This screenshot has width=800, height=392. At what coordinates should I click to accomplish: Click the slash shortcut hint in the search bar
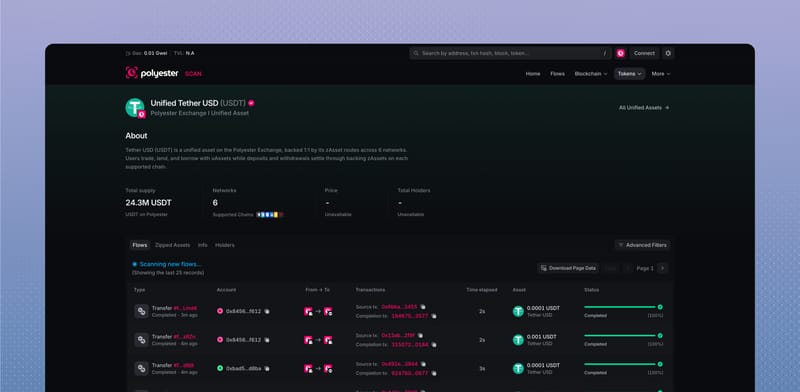[605, 53]
